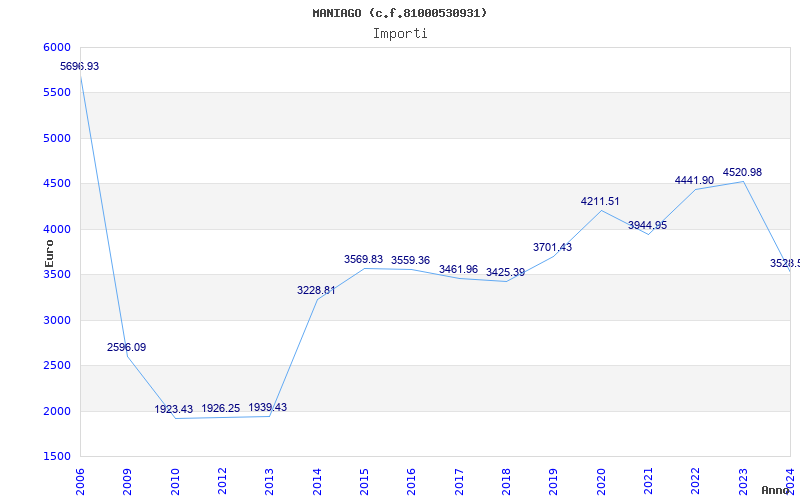Click y-axis tick 3000
The image size is (800, 500).
pos(57,320)
